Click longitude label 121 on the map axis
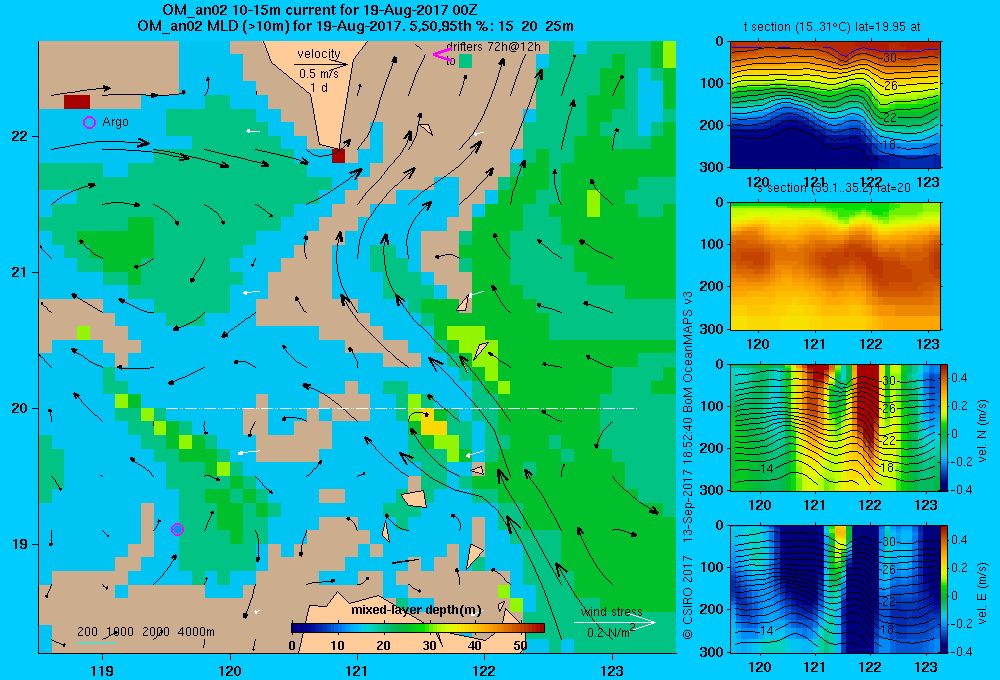1000x680 pixels. click(x=357, y=671)
